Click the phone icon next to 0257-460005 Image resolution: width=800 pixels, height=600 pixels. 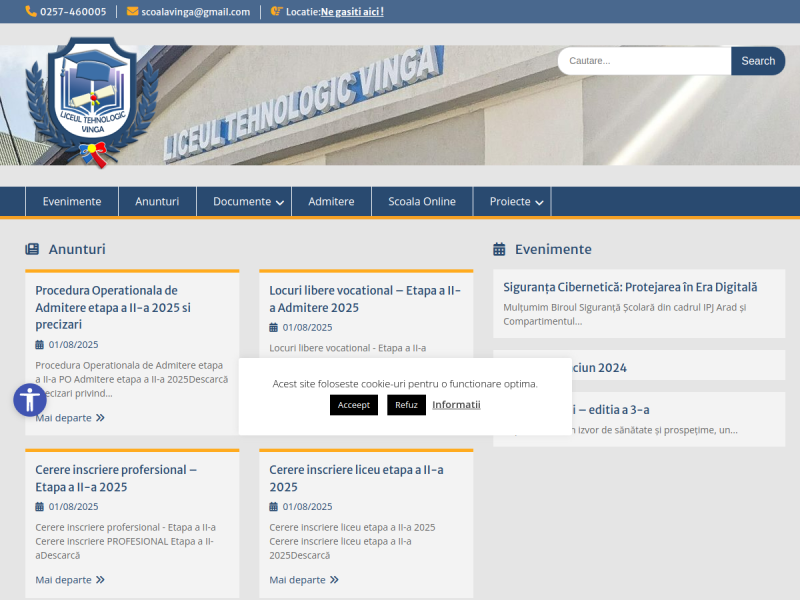(x=29, y=11)
